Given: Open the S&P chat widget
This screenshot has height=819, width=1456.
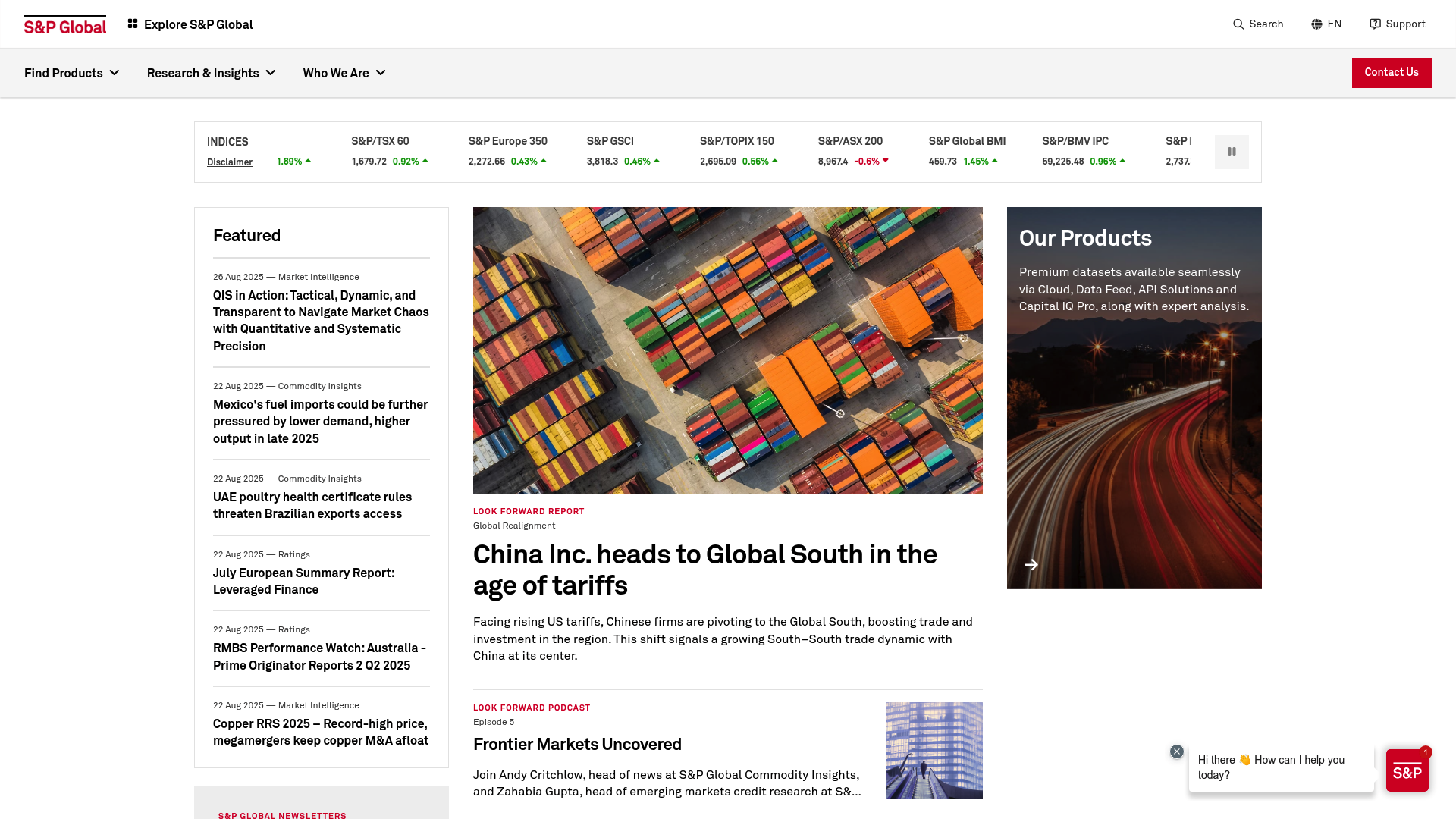Looking at the screenshot, I should coord(1407,770).
